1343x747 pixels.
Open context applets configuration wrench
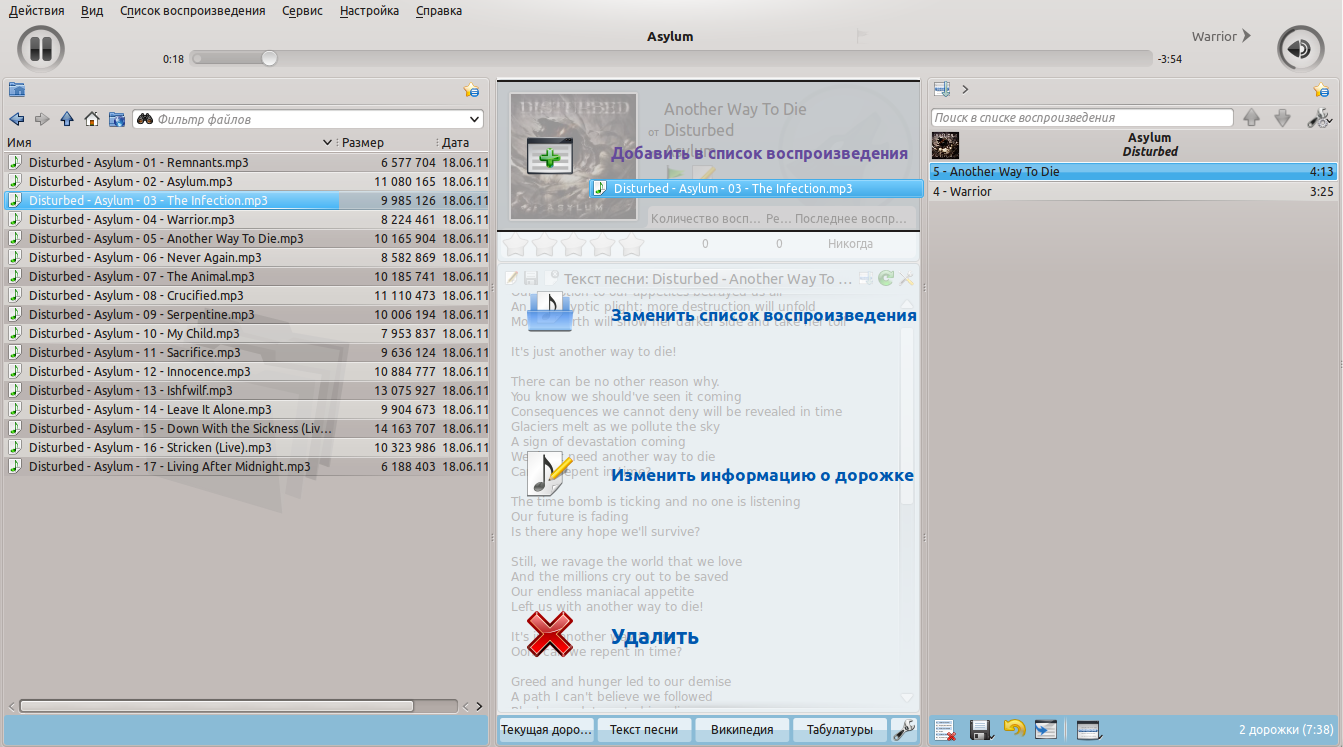904,729
